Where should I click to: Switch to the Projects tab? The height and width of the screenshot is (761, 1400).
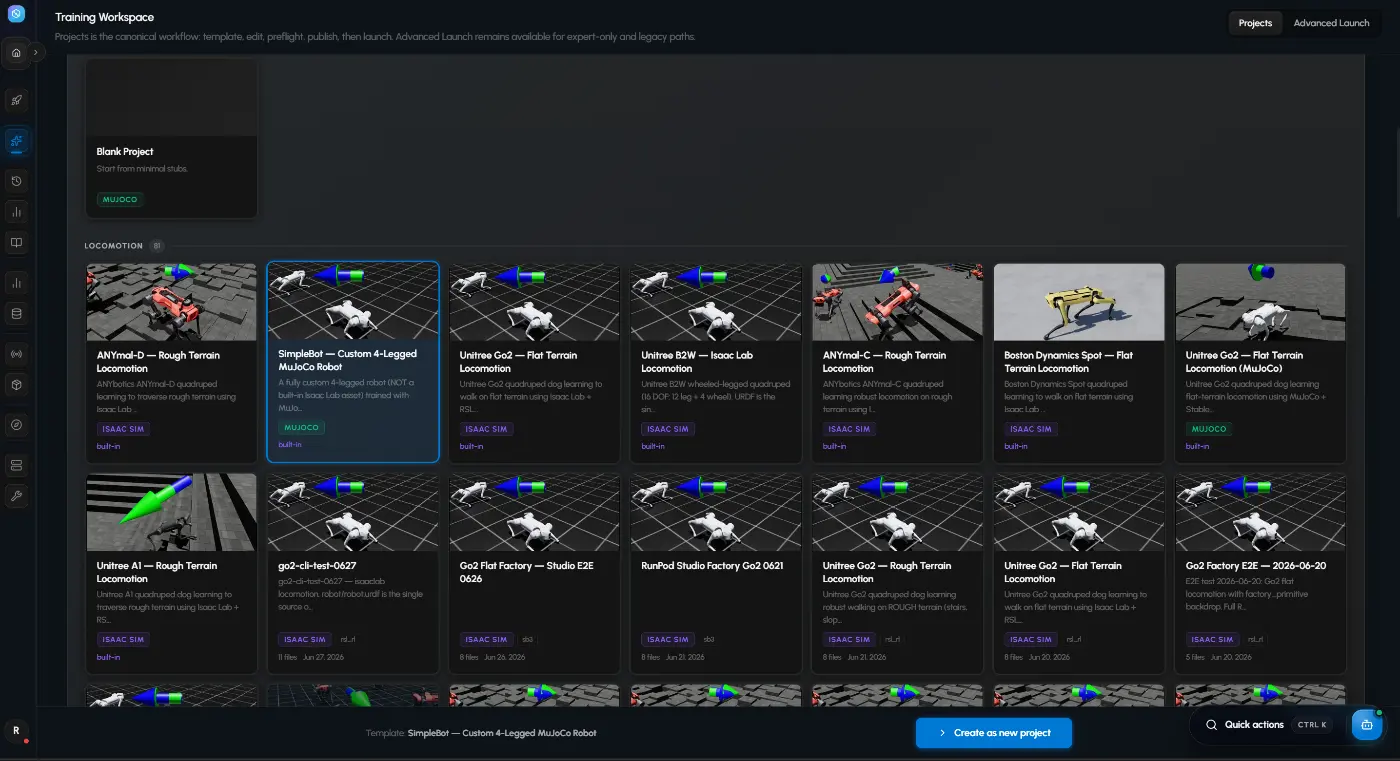pos(1255,23)
